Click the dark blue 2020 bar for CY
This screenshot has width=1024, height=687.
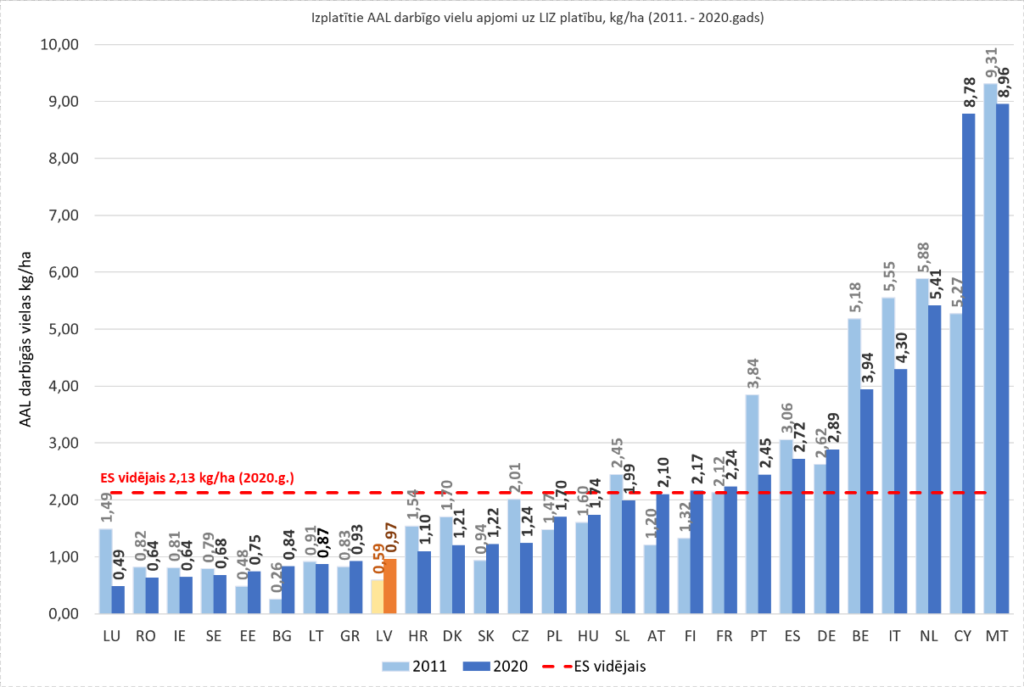click(x=968, y=364)
